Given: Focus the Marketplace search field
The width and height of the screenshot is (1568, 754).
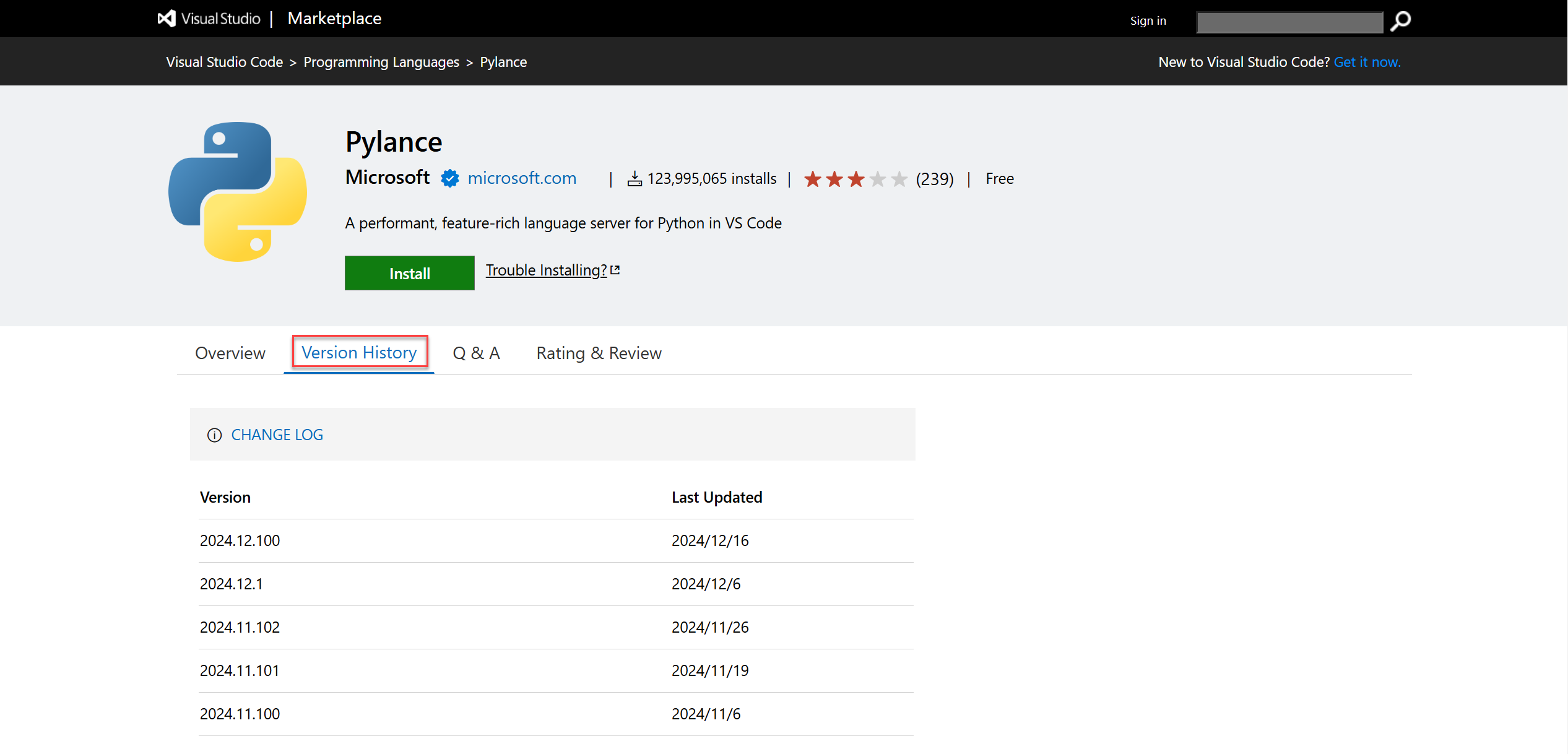Looking at the screenshot, I should pyautogui.click(x=1289, y=22).
